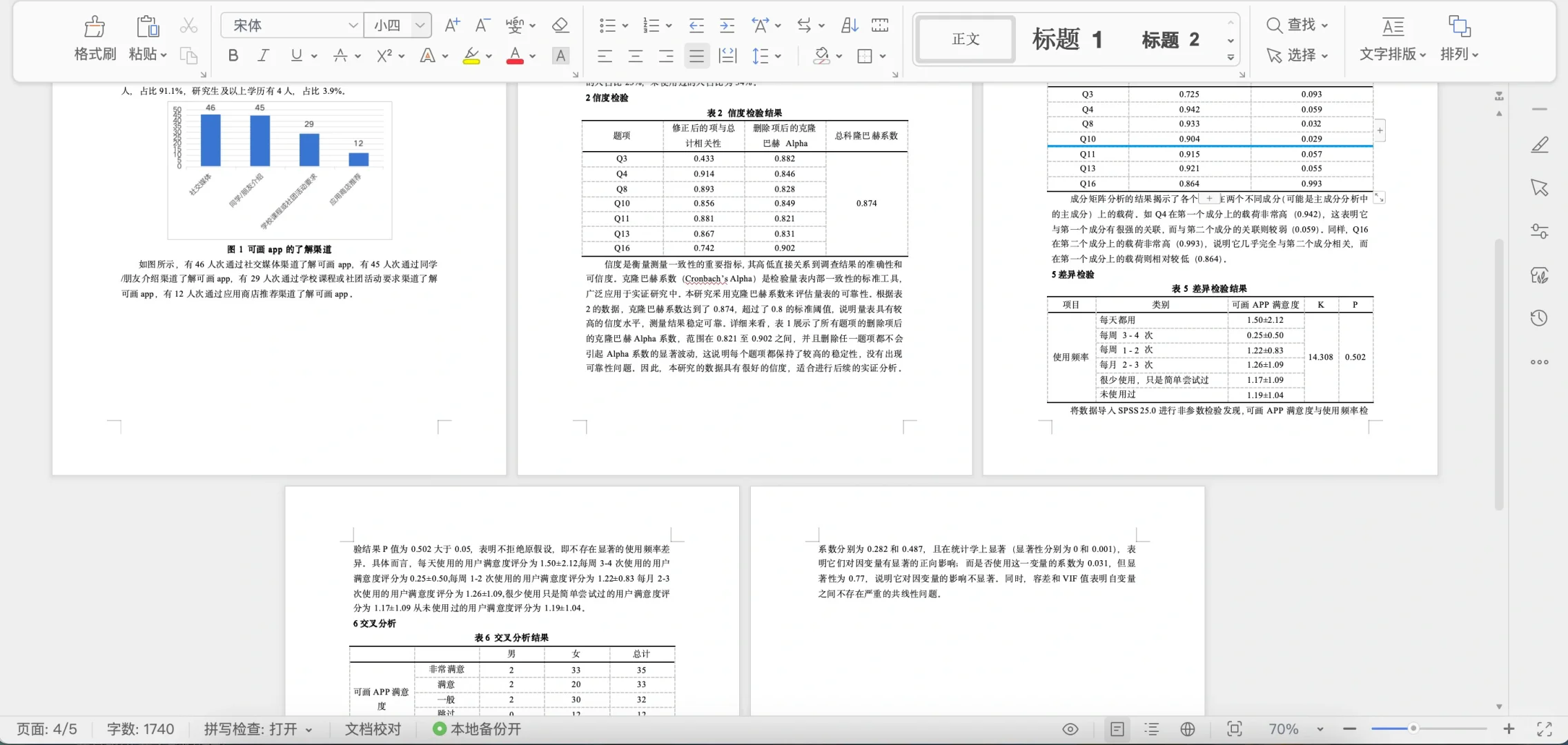
Task: Click the increase font size icon
Action: pyautogui.click(x=452, y=26)
